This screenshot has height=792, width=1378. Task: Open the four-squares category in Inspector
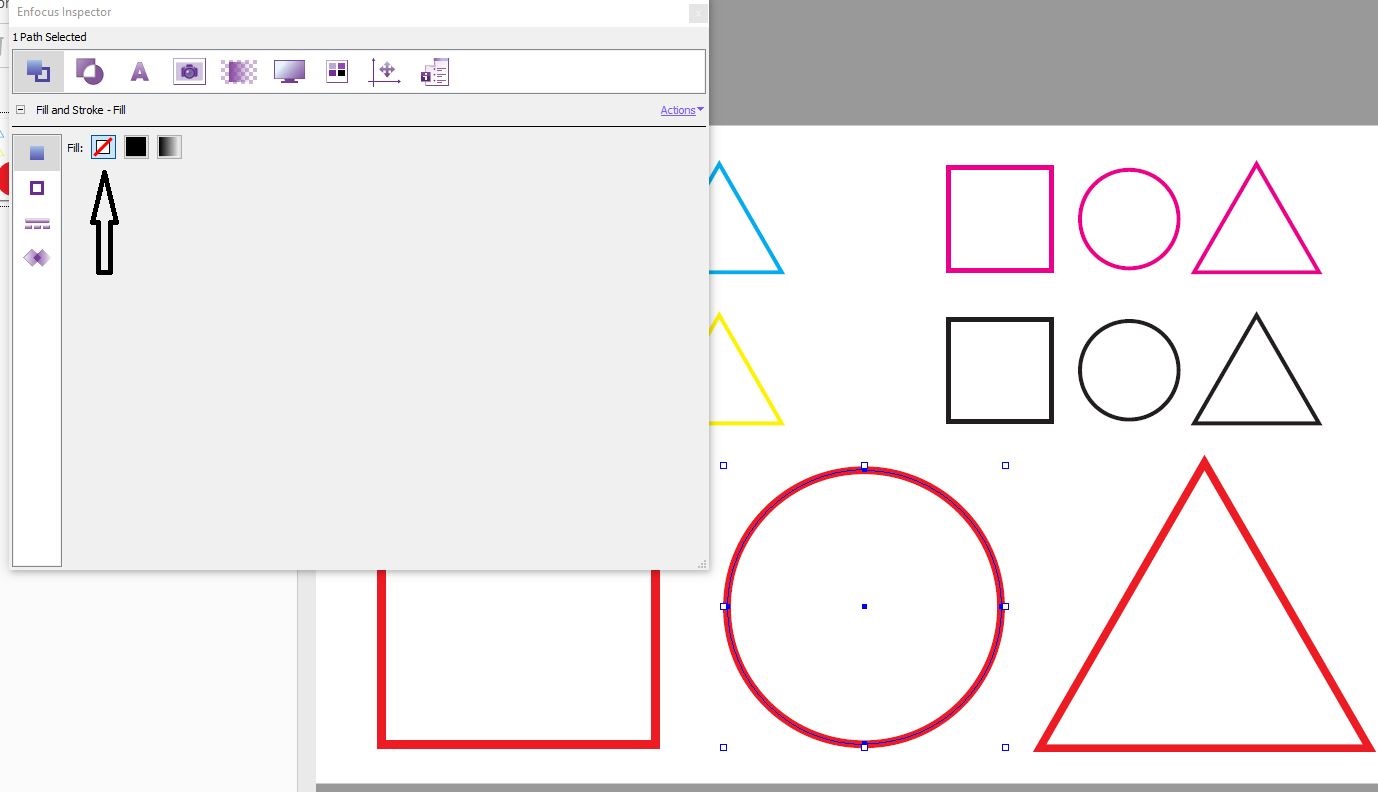[337, 71]
